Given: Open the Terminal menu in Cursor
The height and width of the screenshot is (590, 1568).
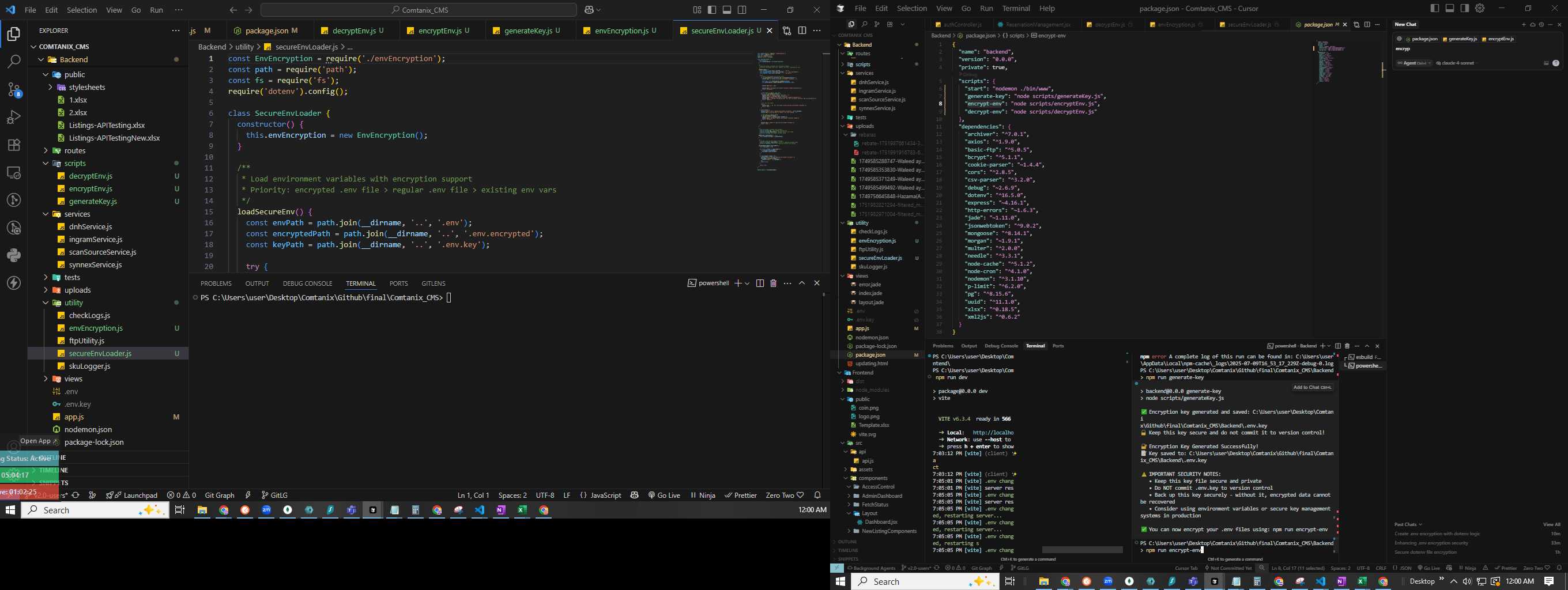Looking at the screenshot, I should coord(1016,8).
